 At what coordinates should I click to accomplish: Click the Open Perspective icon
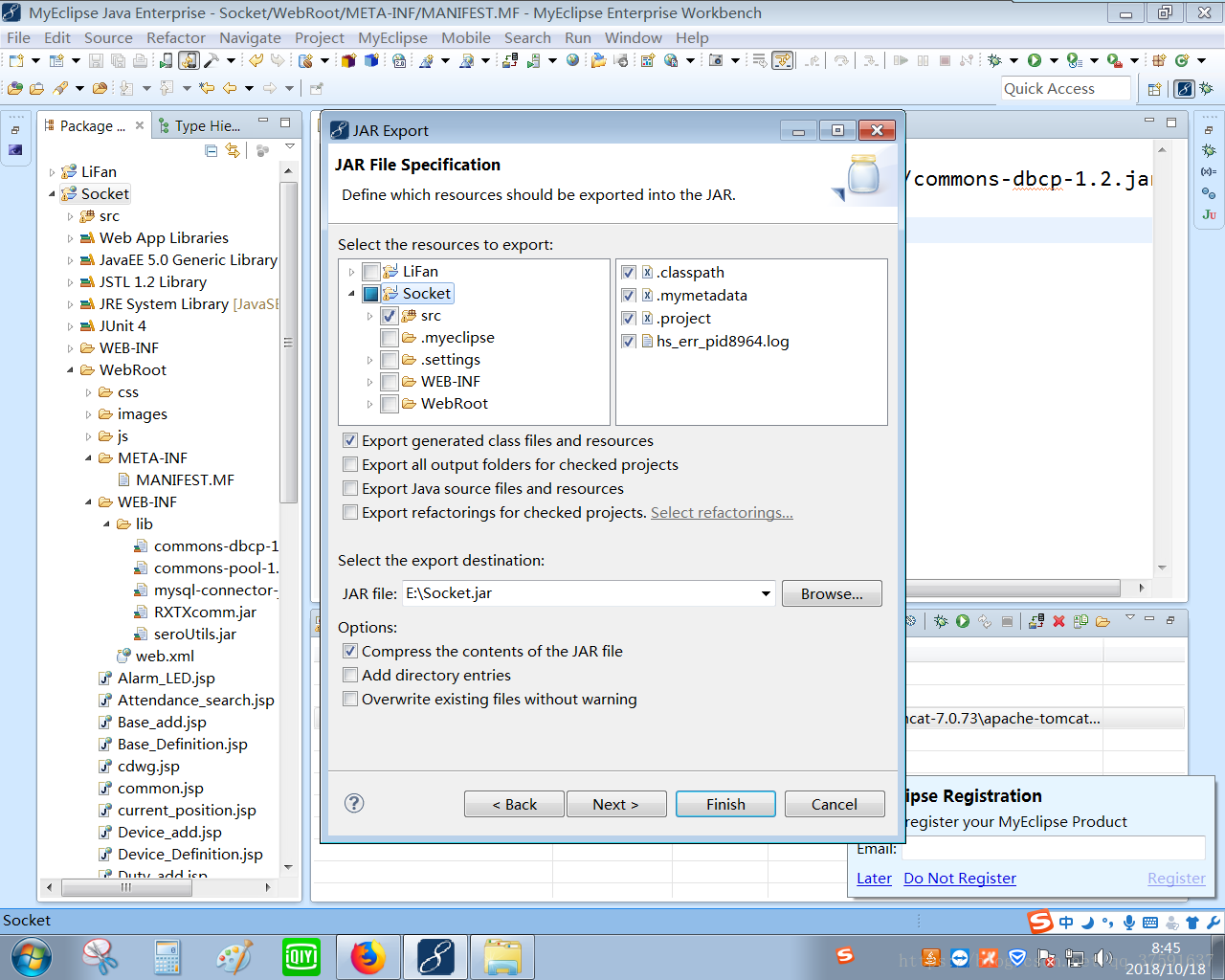tap(1154, 89)
